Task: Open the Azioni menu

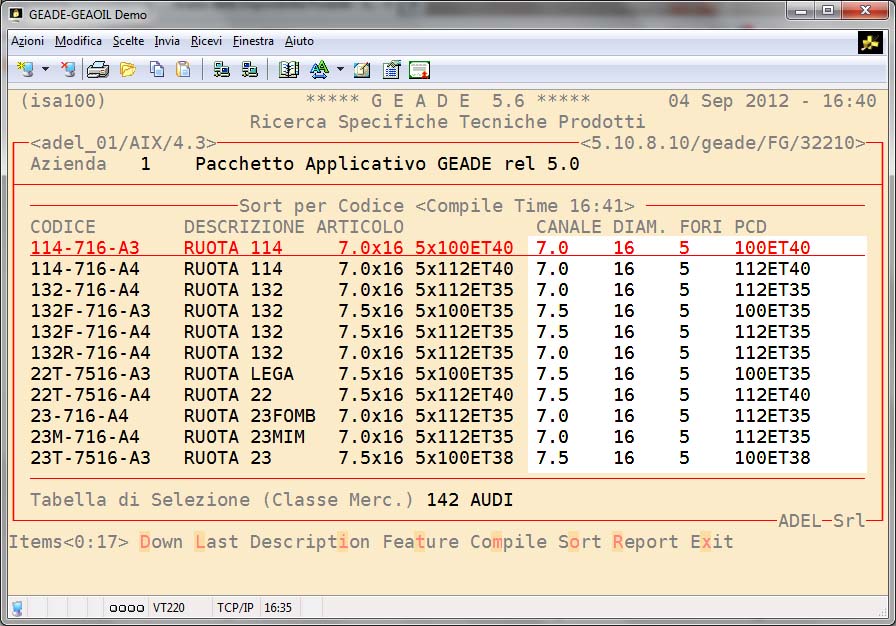Action: 27,41
